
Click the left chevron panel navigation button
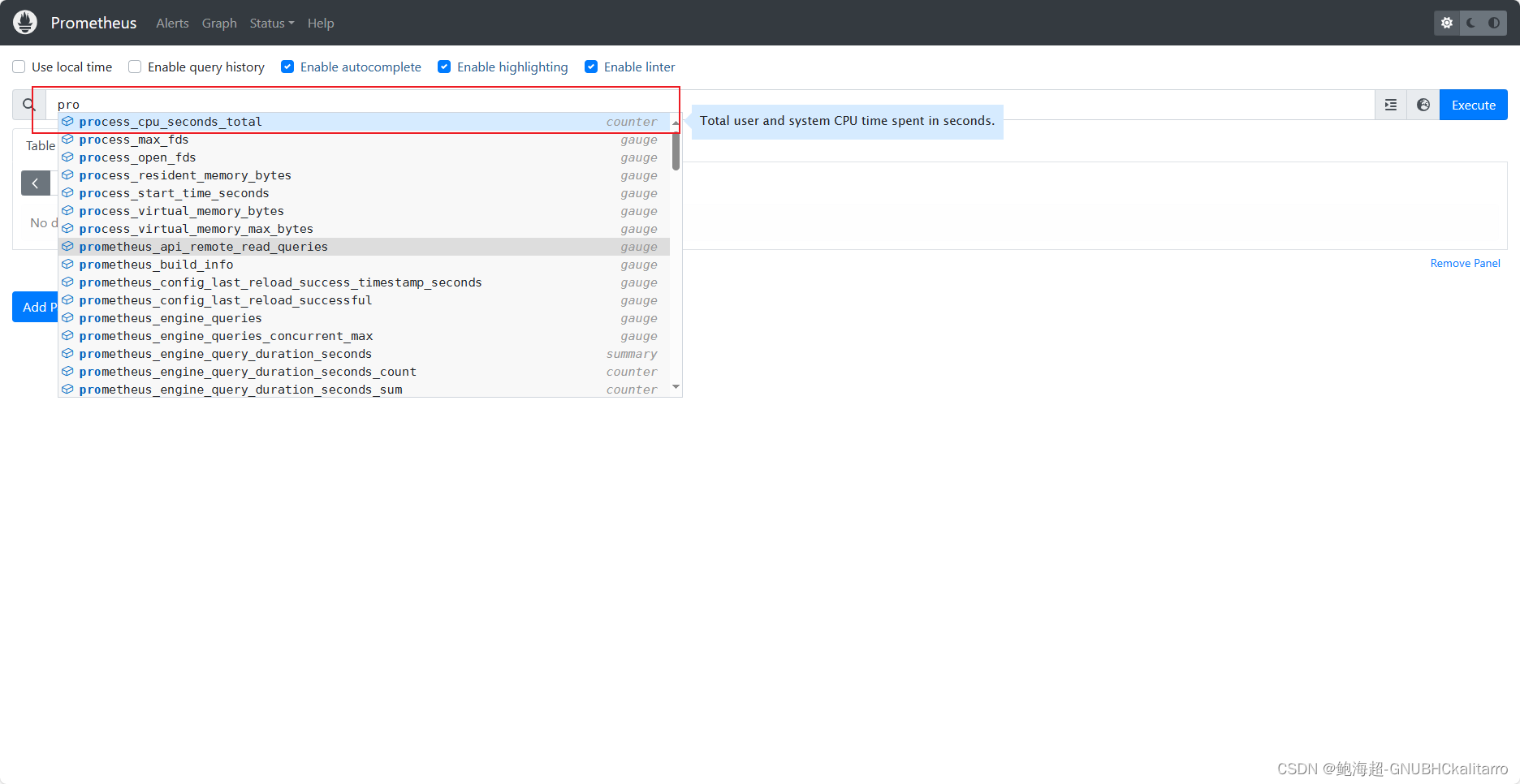click(x=36, y=183)
